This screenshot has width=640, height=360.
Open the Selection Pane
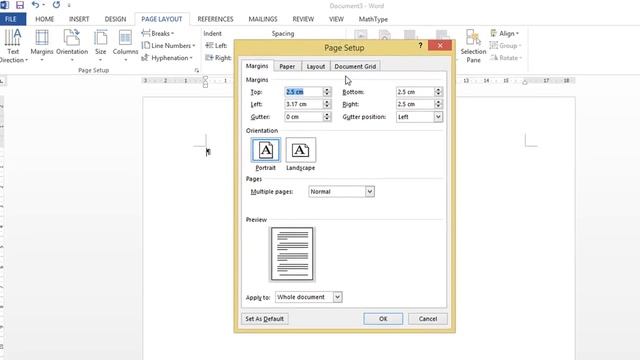click(473, 46)
